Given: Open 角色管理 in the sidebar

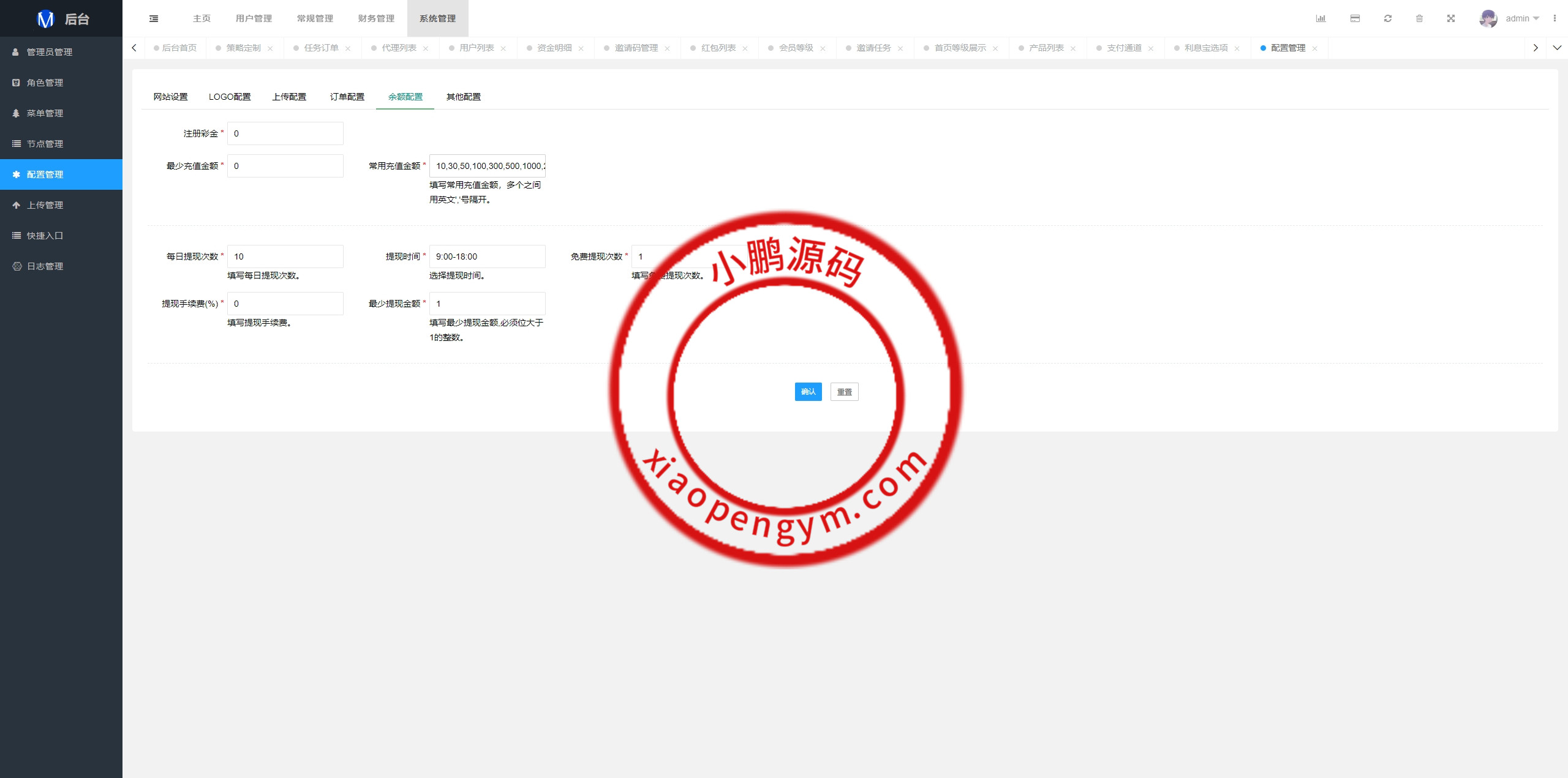Looking at the screenshot, I should point(45,83).
